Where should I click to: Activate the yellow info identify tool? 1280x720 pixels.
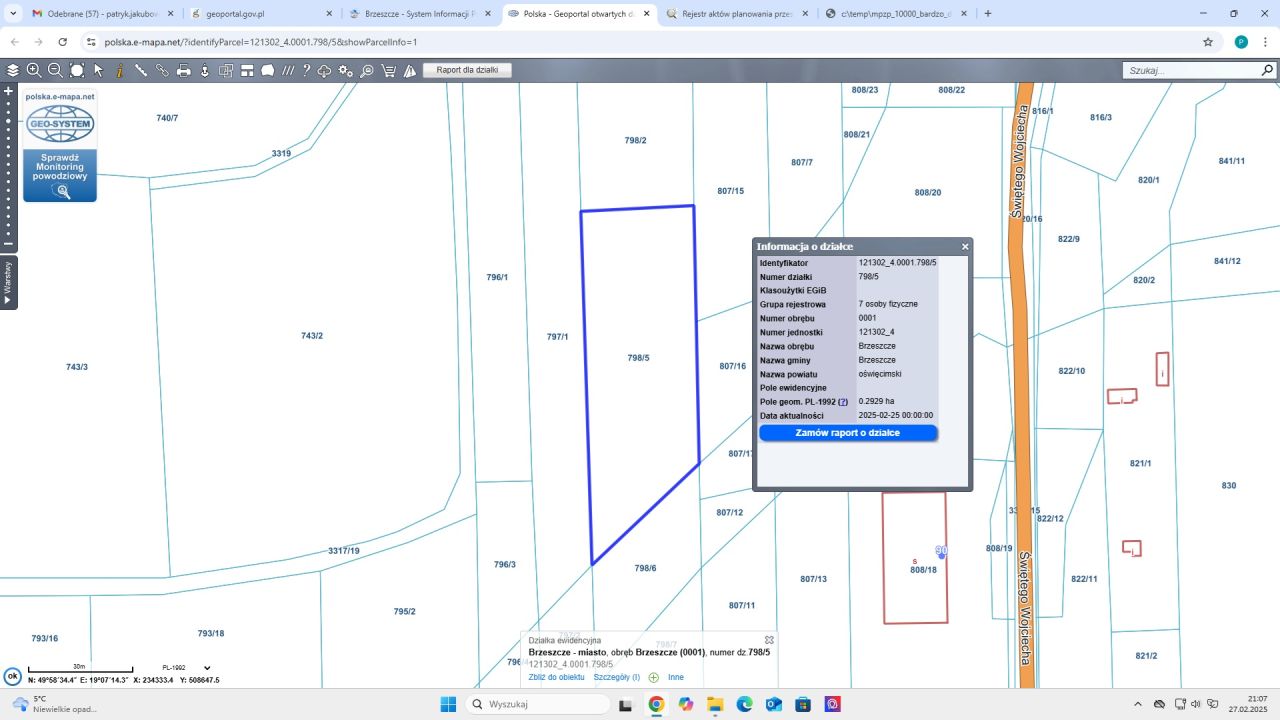pyautogui.click(x=119, y=70)
